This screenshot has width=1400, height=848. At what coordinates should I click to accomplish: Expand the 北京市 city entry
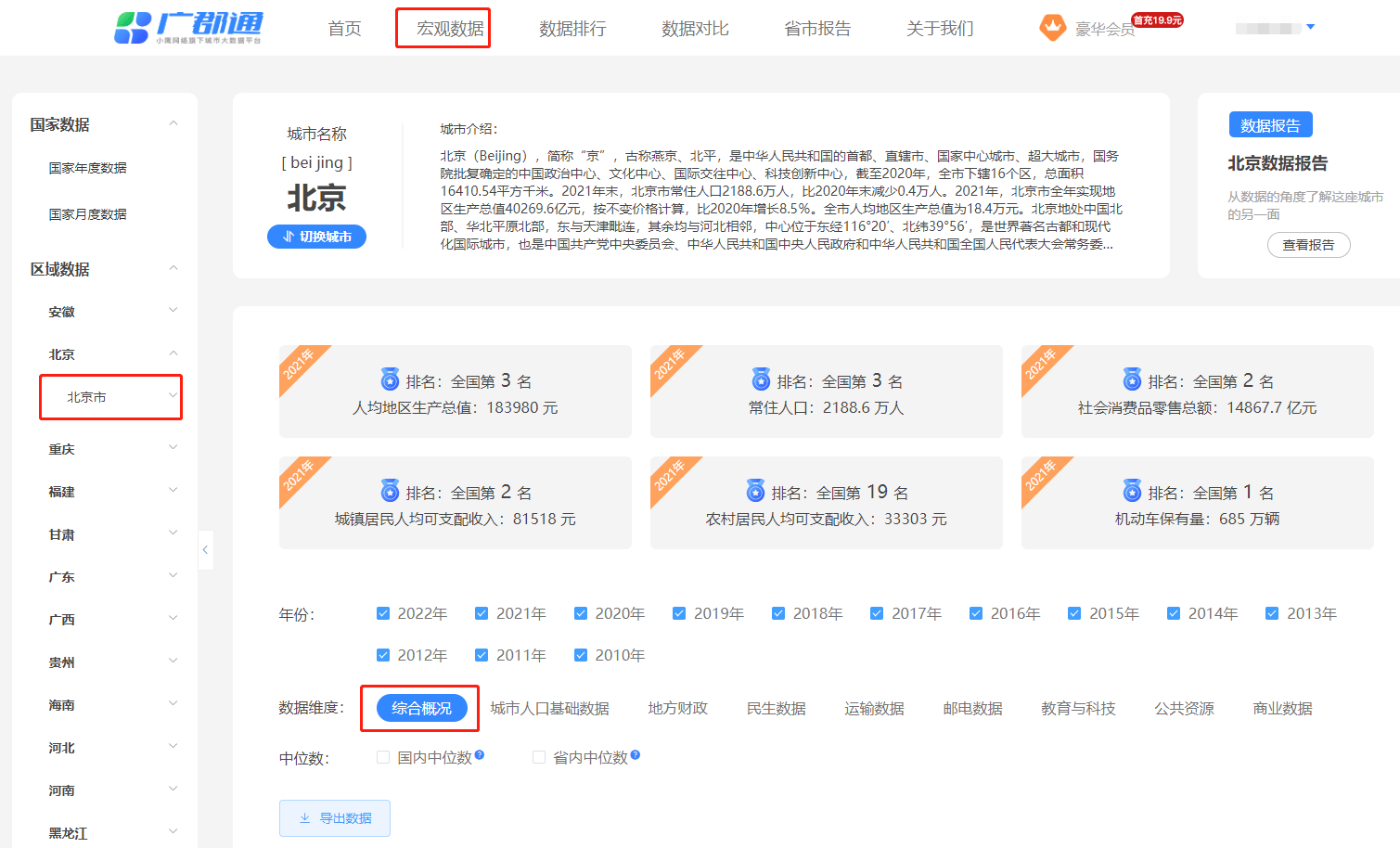pyautogui.click(x=173, y=396)
